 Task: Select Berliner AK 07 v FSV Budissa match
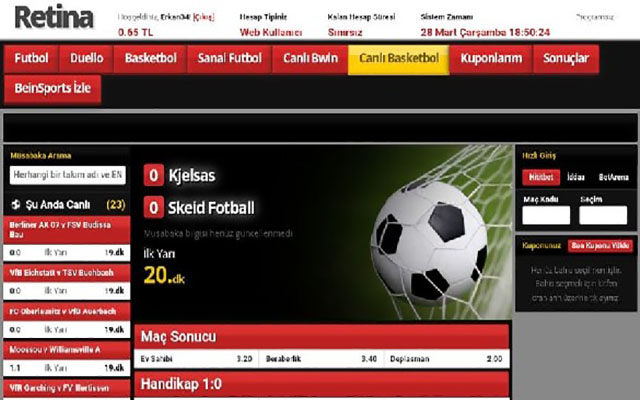point(67,229)
